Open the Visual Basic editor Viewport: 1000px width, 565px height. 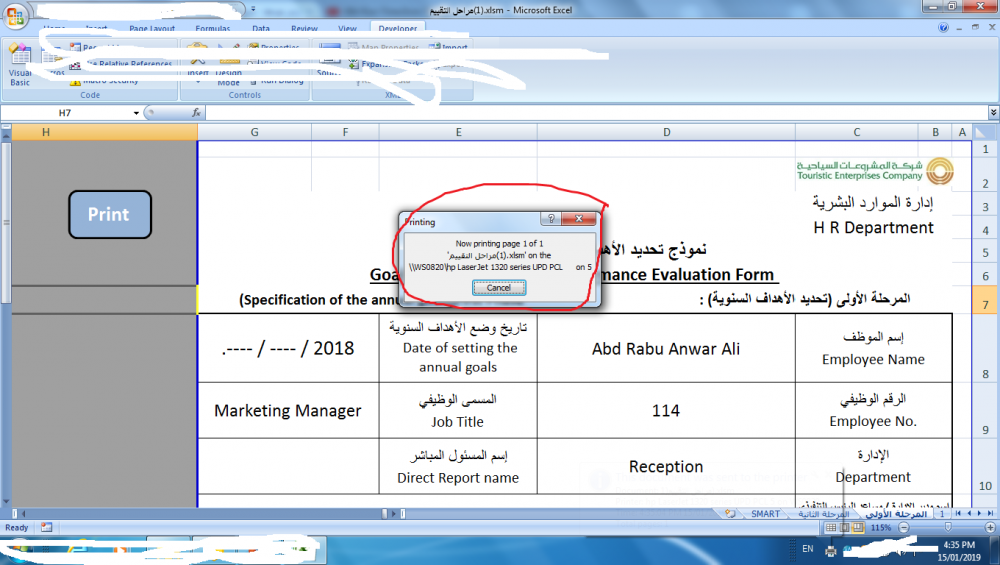[x=20, y=66]
